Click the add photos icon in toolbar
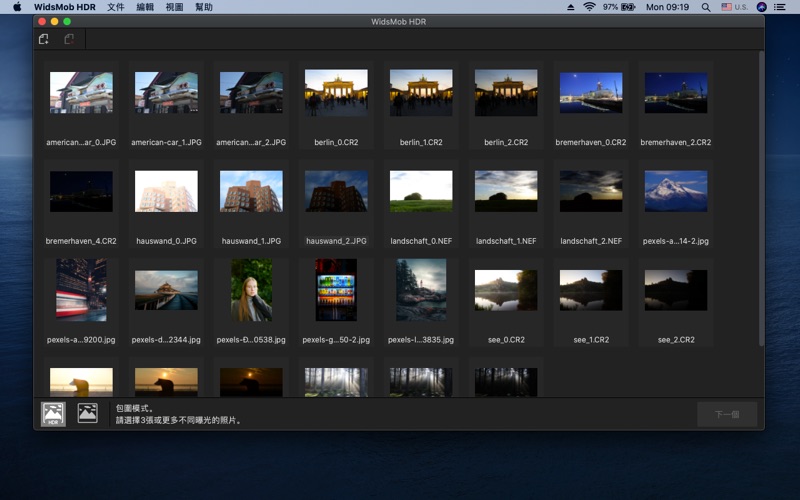Viewport: 800px width, 500px height. pyautogui.click(x=44, y=40)
